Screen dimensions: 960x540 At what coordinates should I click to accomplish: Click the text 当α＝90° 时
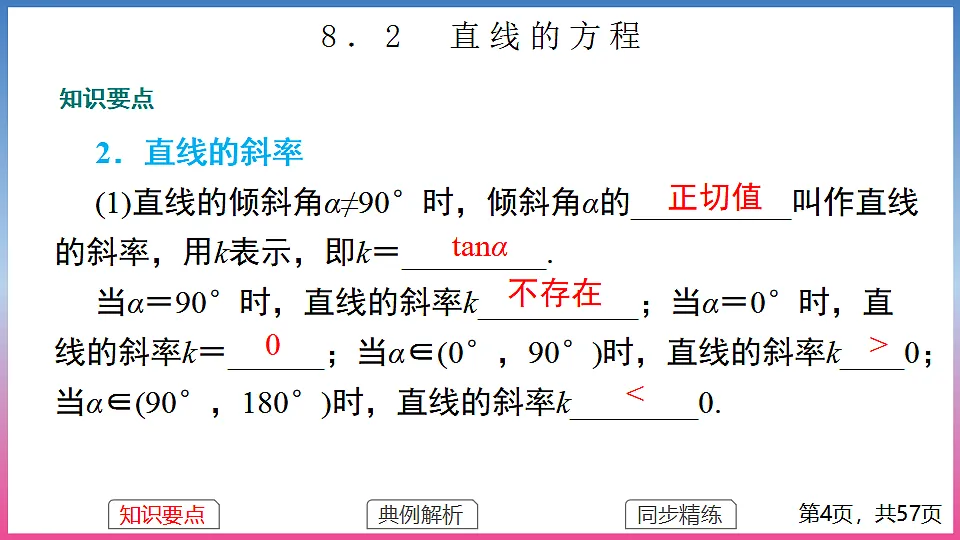point(184,302)
